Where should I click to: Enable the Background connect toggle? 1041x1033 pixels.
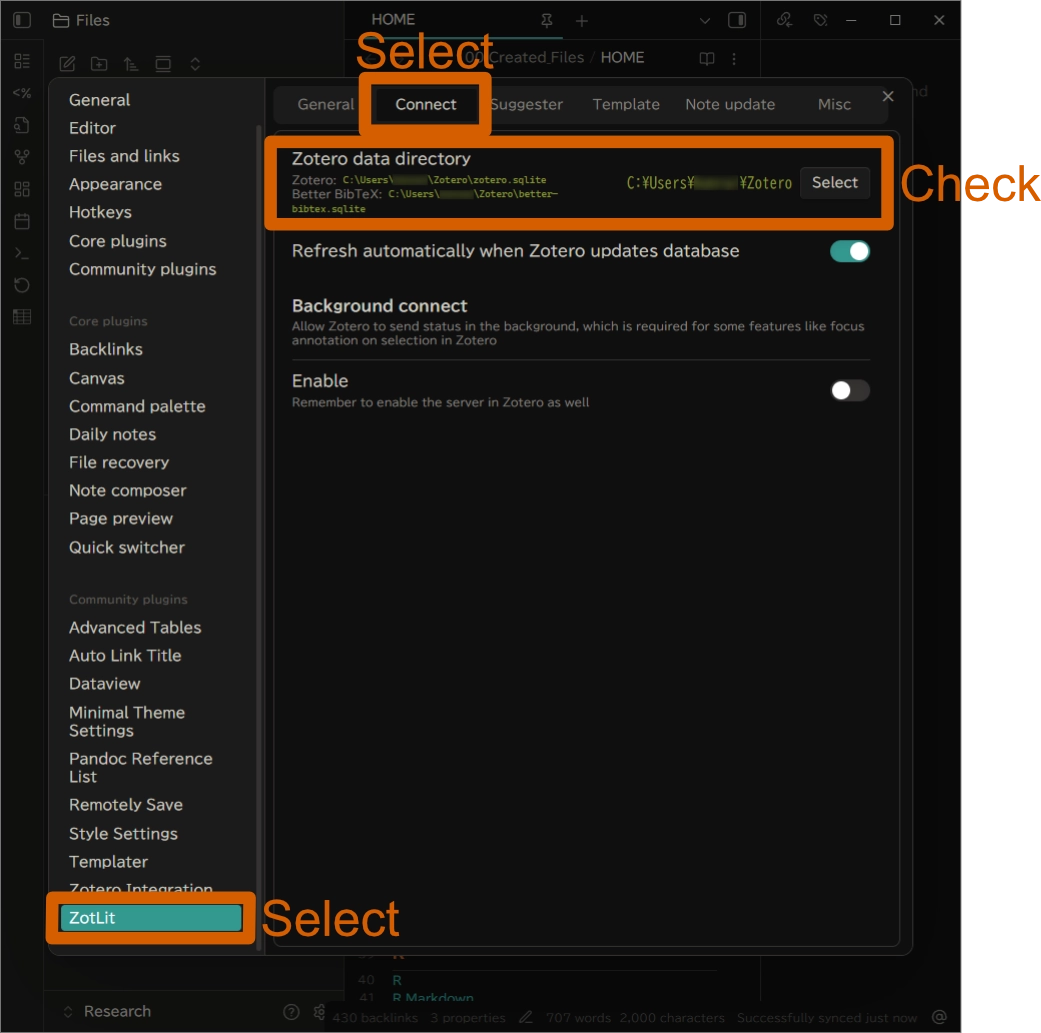point(849,390)
